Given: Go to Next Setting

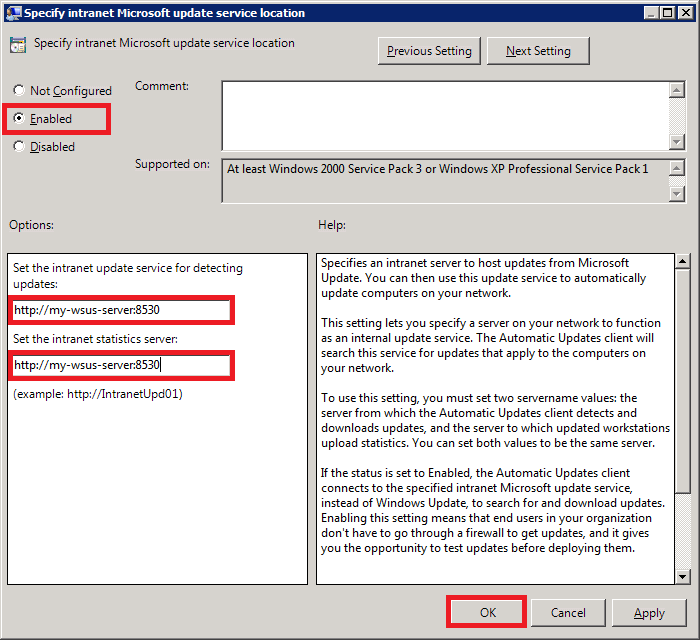Looking at the screenshot, I should [538, 51].
